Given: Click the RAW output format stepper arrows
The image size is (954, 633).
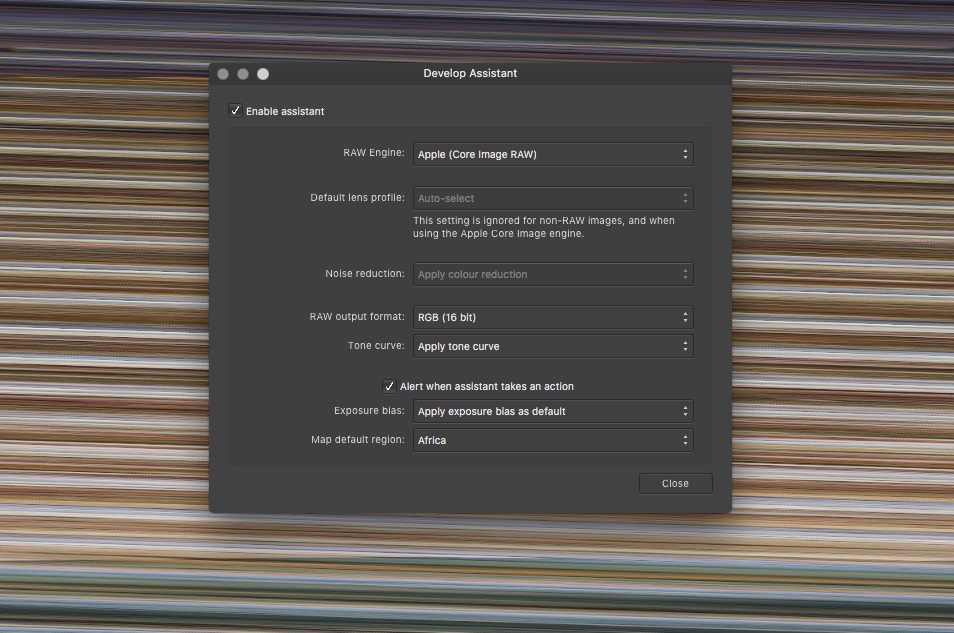Looking at the screenshot, I should pyautogui.click(x=686, y=317).
